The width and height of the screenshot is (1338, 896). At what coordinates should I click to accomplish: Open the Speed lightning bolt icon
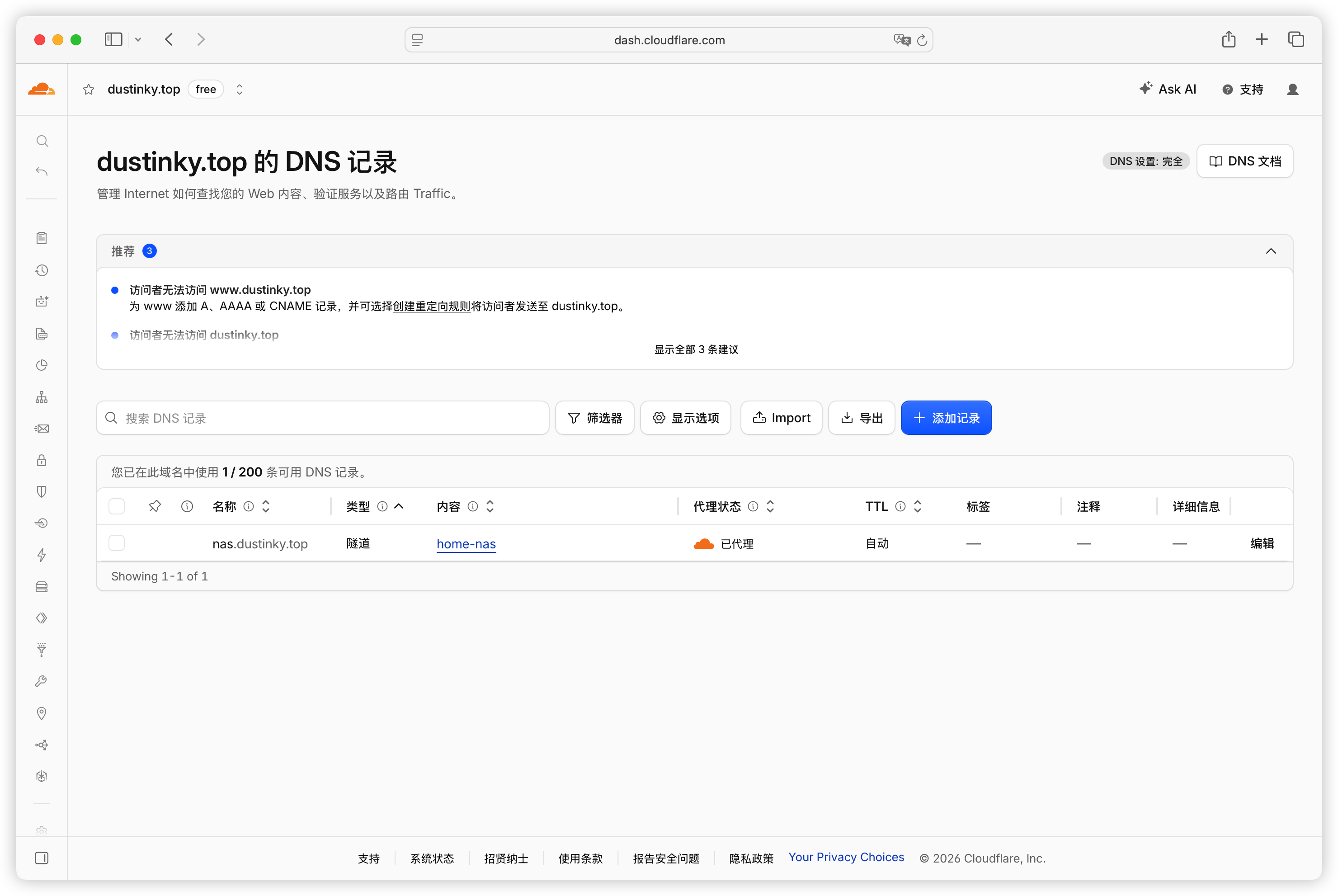pos(42,555)
